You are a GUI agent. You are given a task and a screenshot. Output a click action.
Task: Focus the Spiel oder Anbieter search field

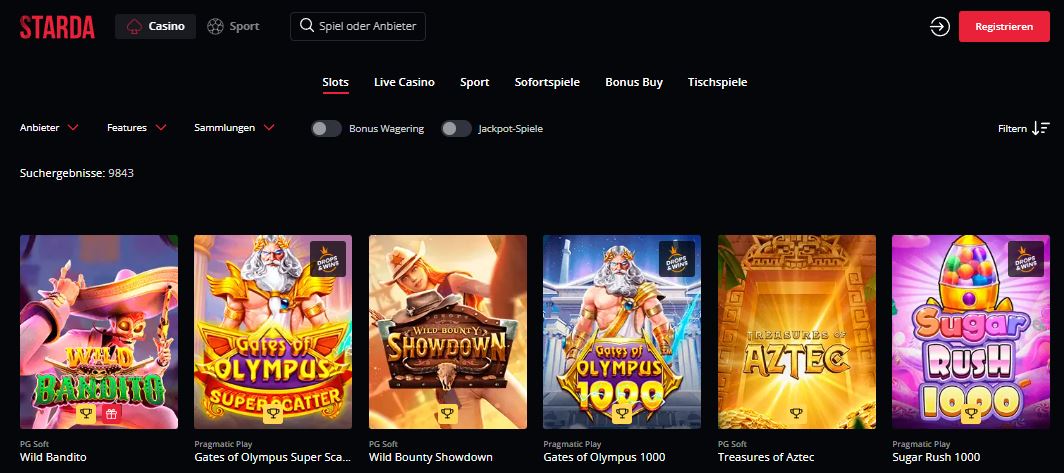(x=358, y=26)
